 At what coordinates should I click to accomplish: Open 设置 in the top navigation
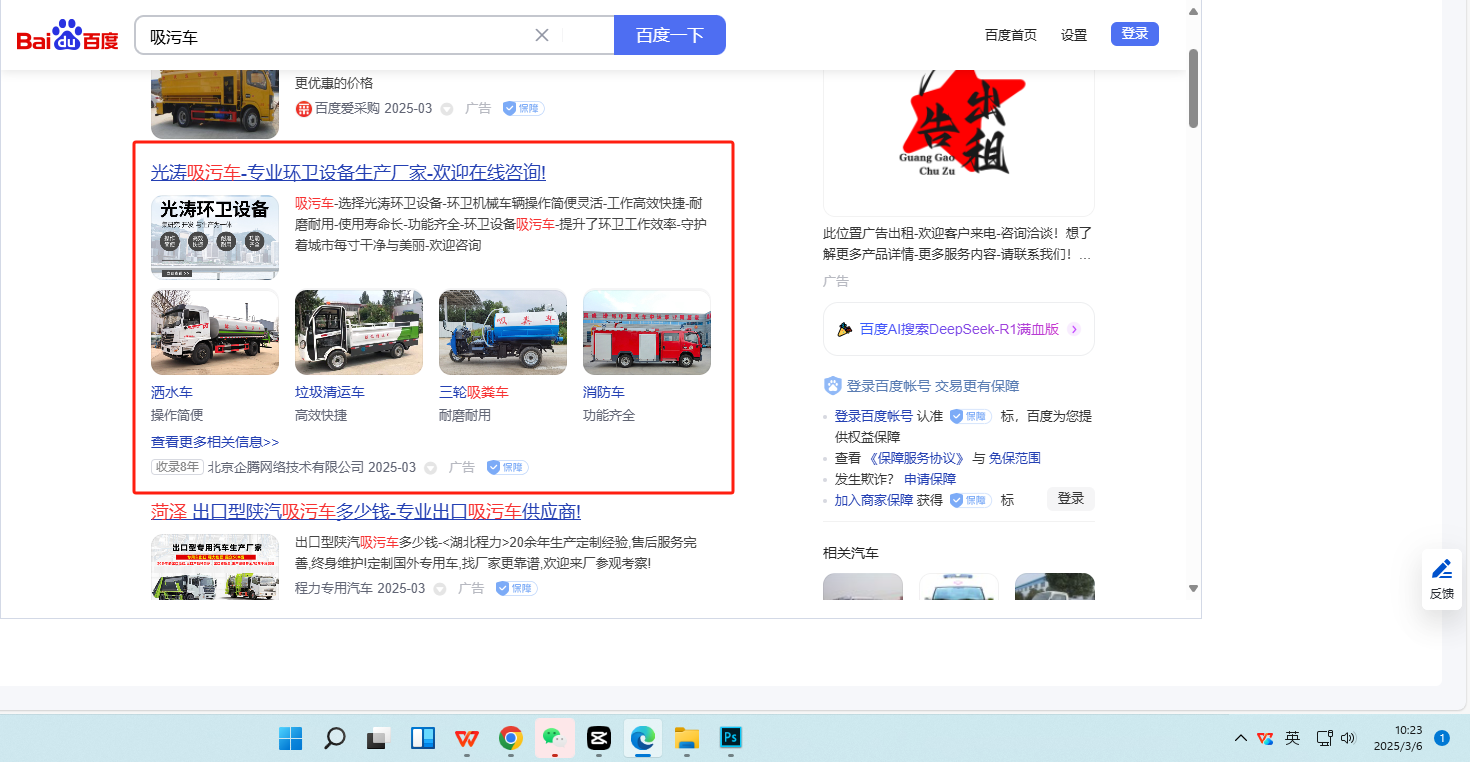[x=1074, y=35]
